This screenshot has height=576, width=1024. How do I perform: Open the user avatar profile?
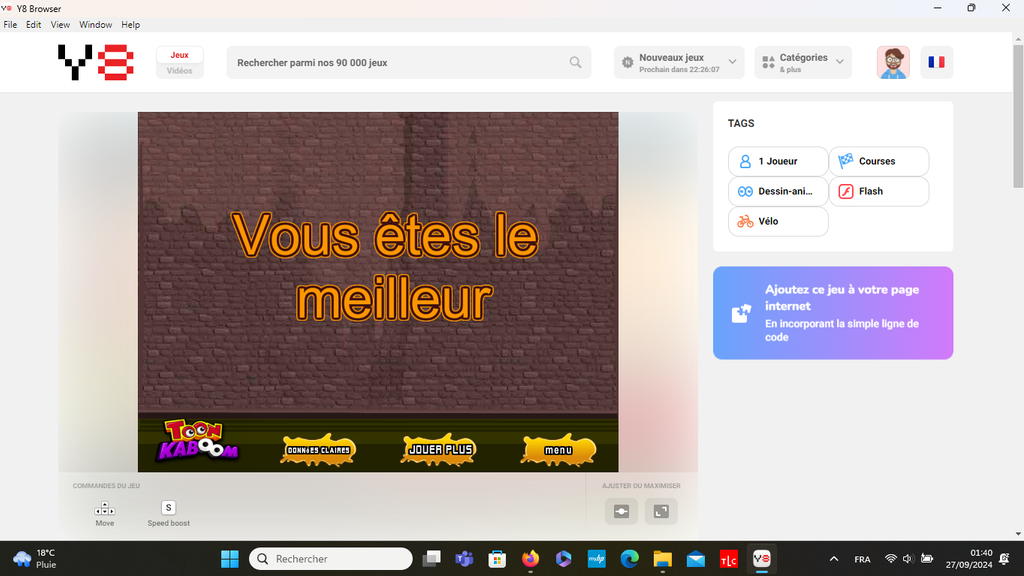[893, 62]
